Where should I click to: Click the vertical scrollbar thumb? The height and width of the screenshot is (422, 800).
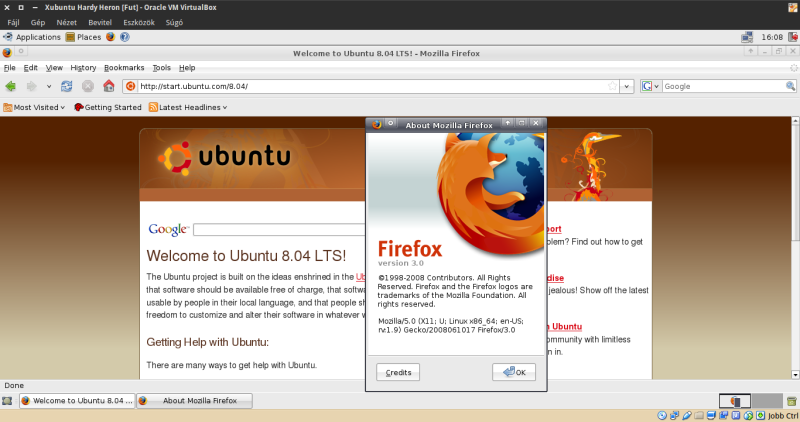point(795,183)
